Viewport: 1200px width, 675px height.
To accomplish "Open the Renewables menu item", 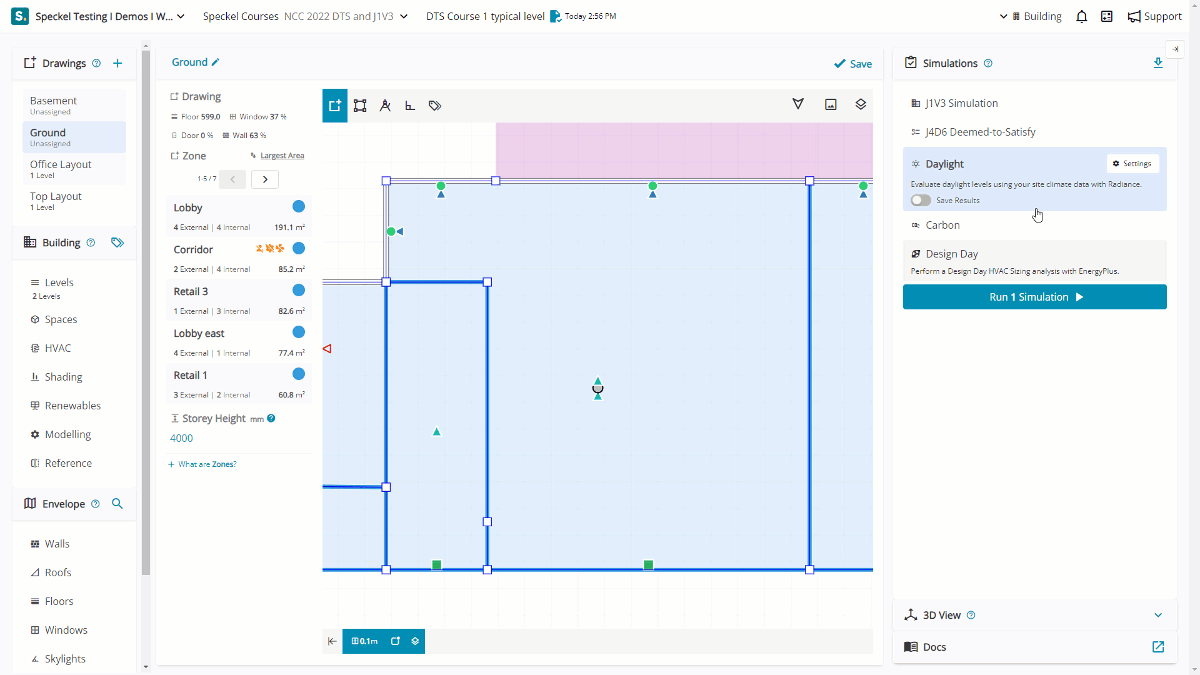I will (74, 406).
